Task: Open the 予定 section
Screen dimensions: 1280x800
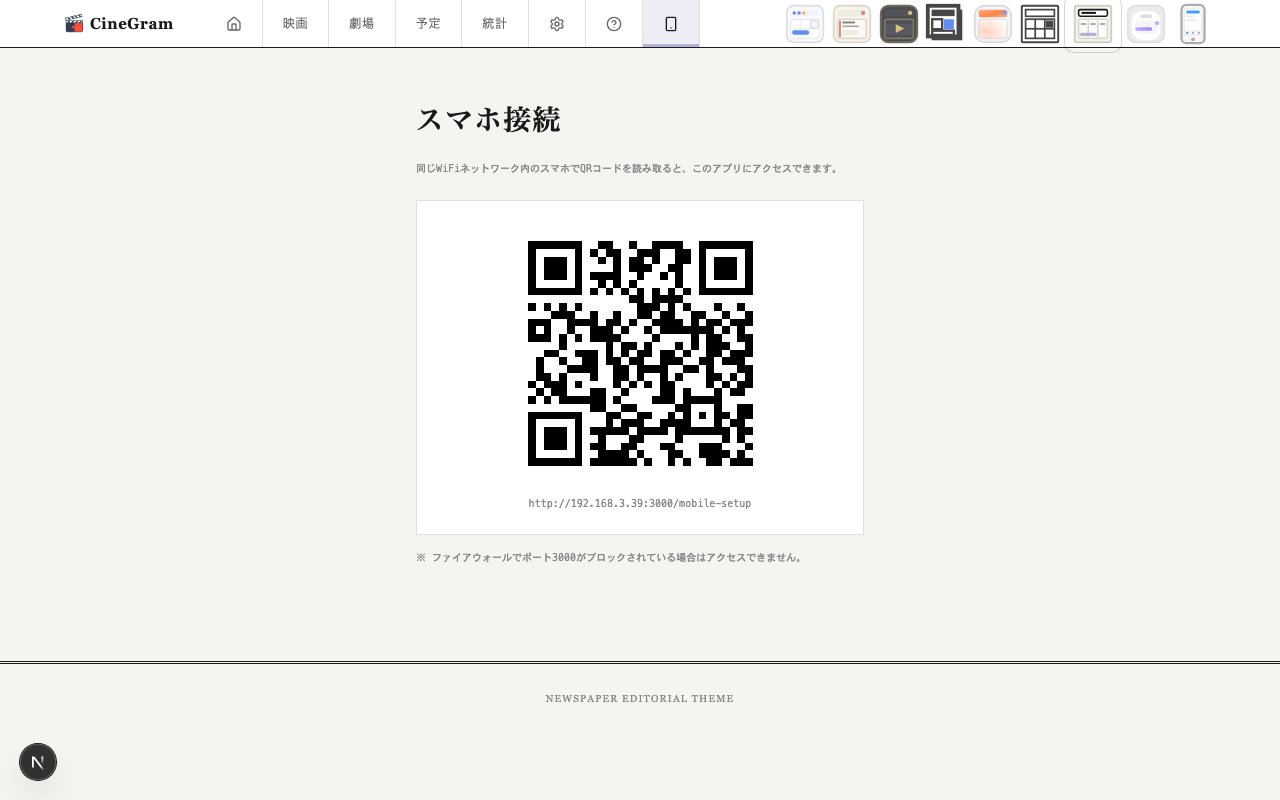Action: click(x=428, y=23)
